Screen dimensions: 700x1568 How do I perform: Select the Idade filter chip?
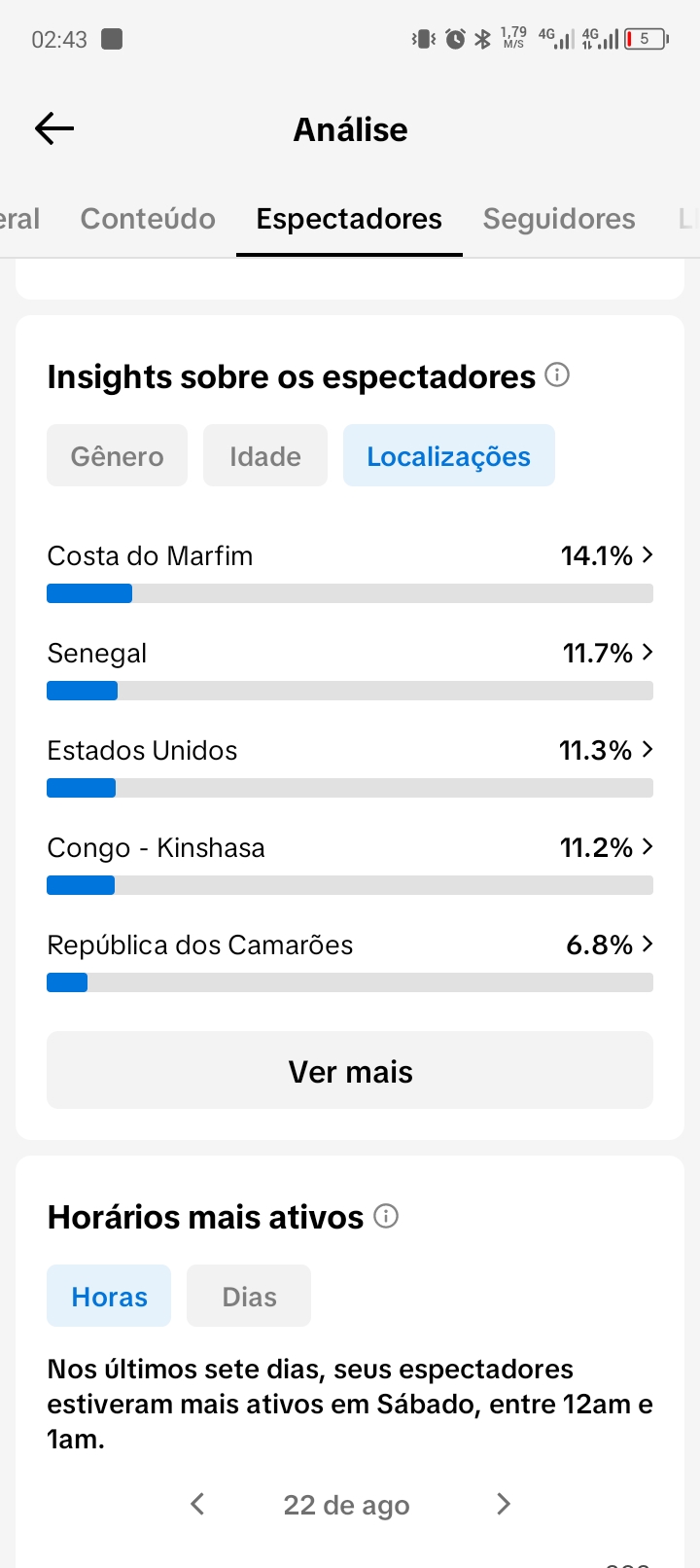(265, 455)
